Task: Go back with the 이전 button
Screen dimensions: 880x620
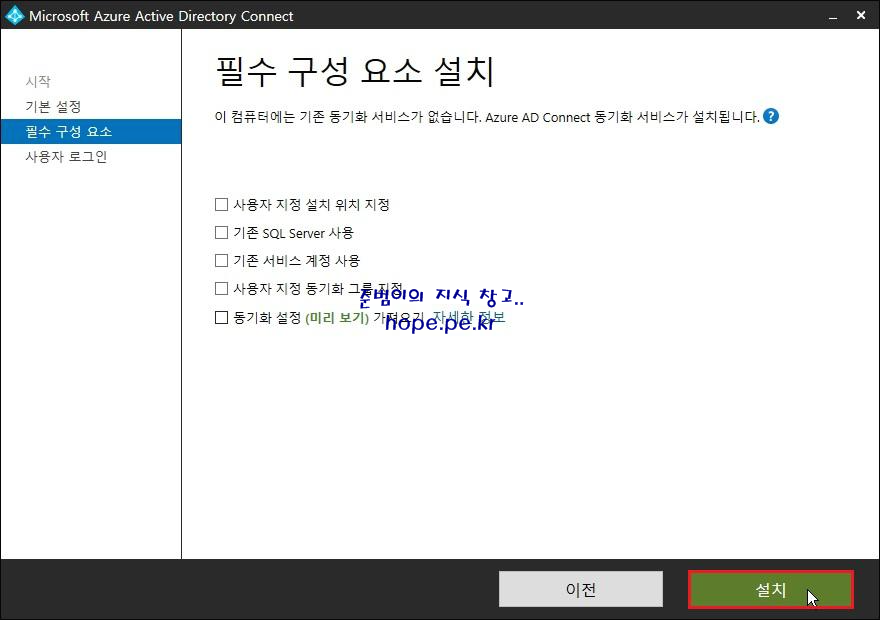Action: (581, 589)
